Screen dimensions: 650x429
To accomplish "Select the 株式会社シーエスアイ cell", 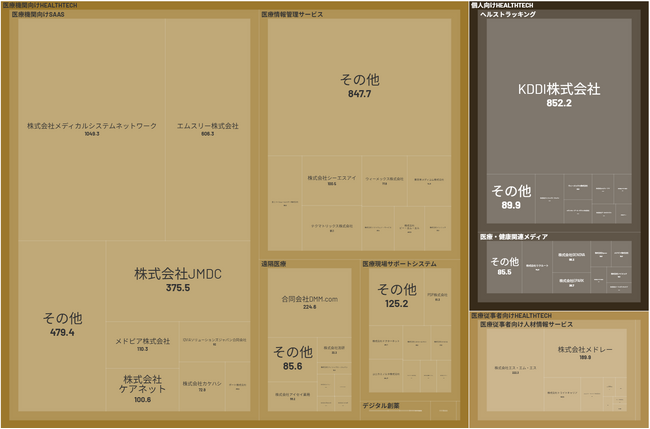I will coord(332,180).
